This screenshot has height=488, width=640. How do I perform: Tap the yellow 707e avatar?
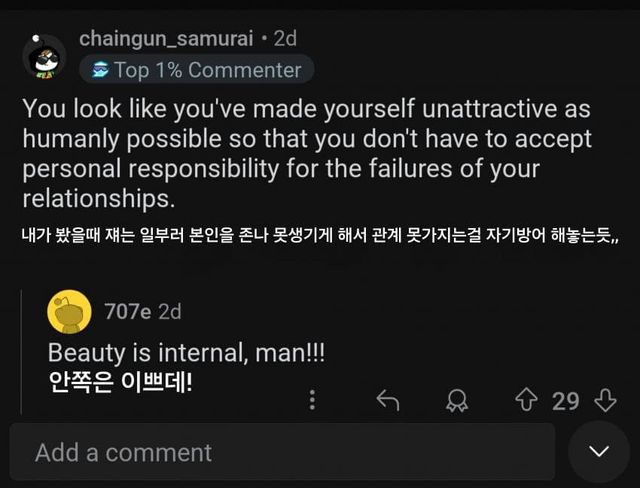point(70,312)
